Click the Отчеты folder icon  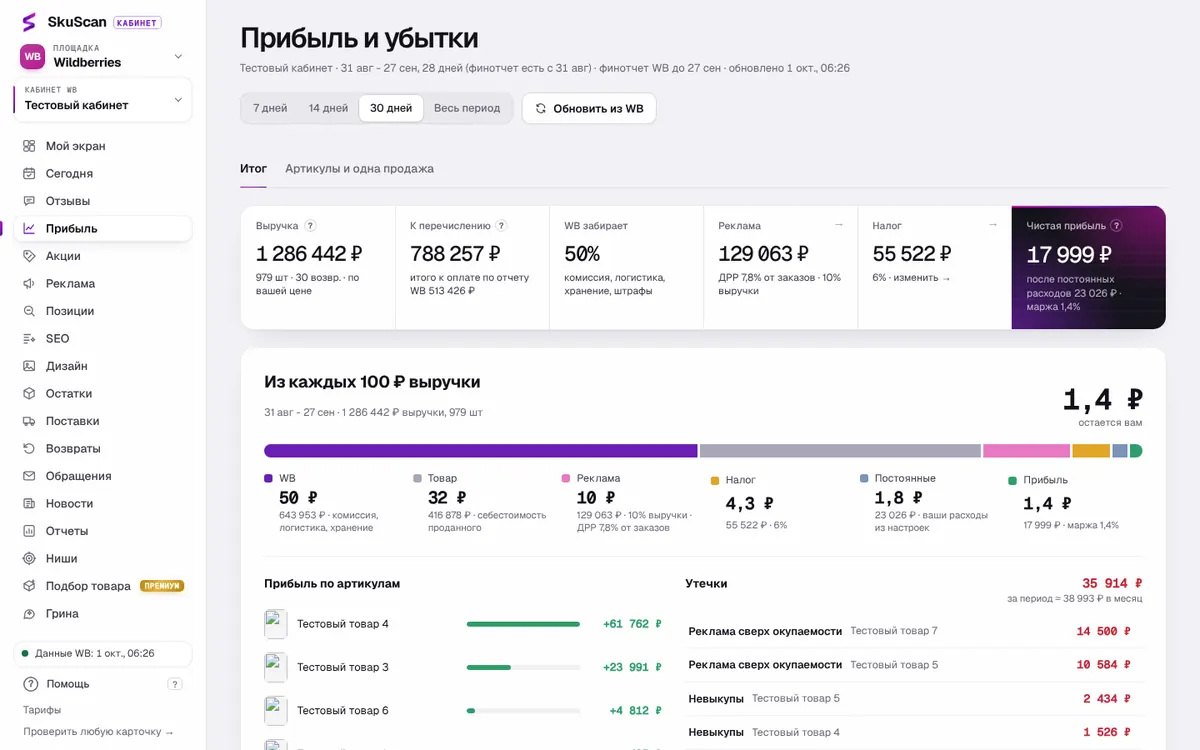tap(29, 531)
